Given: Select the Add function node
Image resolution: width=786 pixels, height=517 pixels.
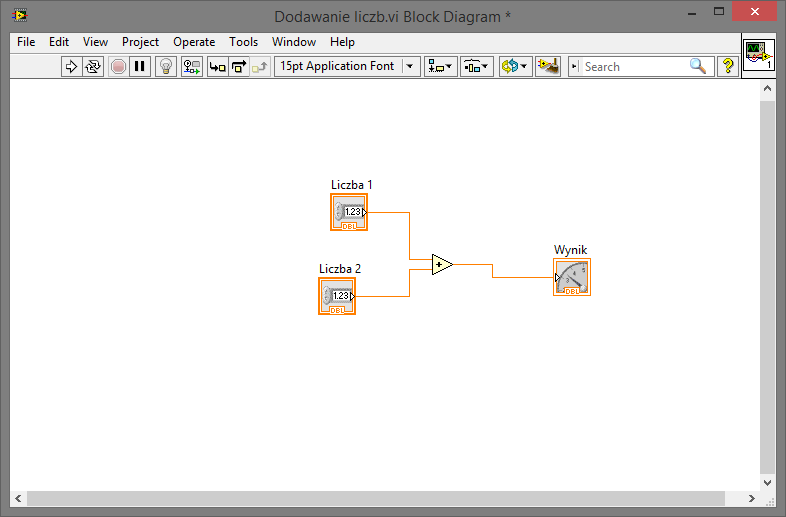Looking at the screenshot, I should click(x=442, y=265).
